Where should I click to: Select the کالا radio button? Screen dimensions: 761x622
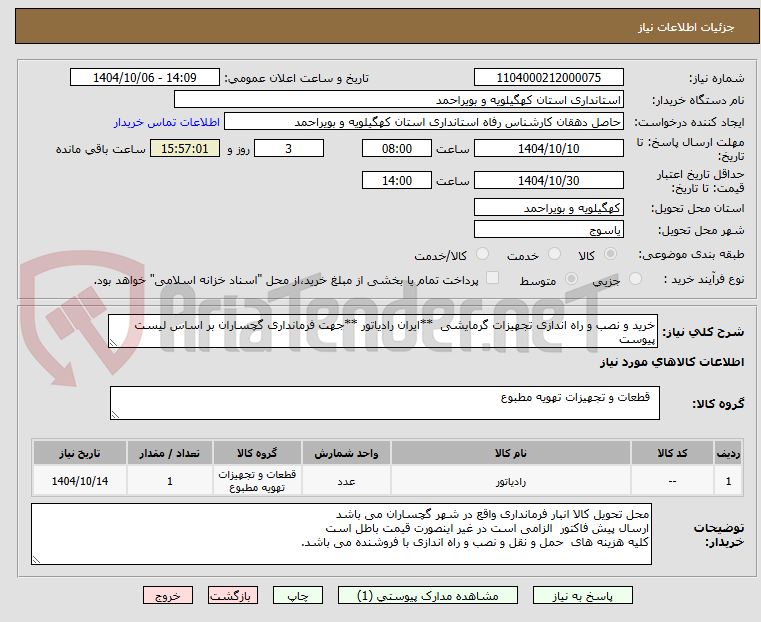(611, 254)
